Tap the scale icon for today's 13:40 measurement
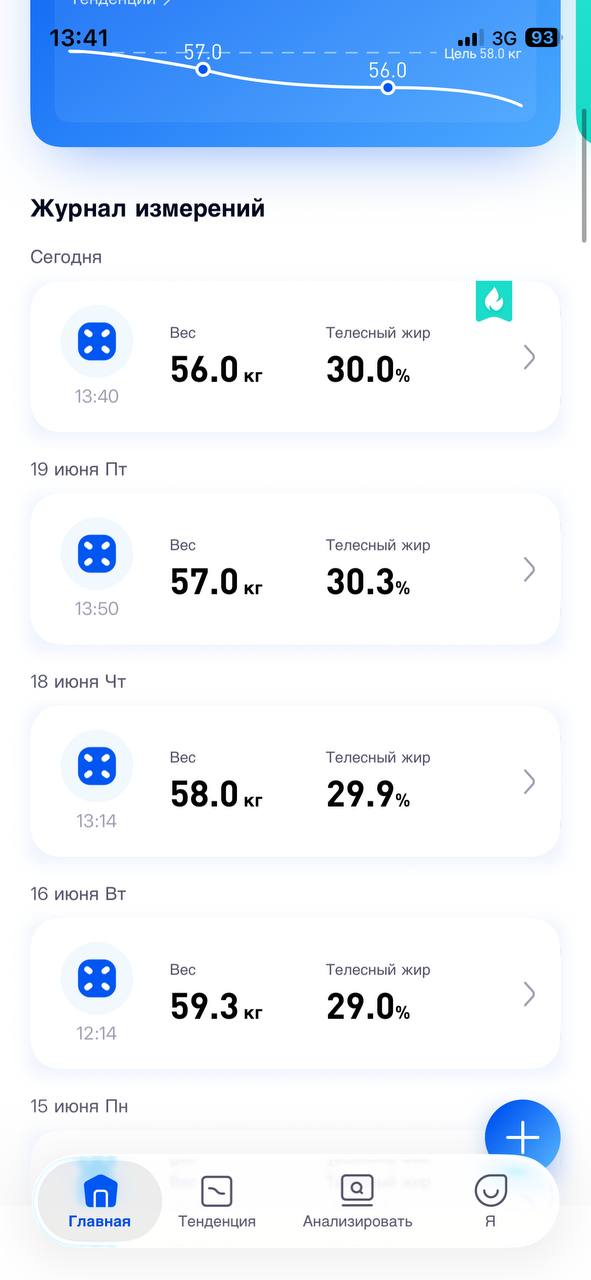Screen dimensions: 591x1280 pos(96,341)
